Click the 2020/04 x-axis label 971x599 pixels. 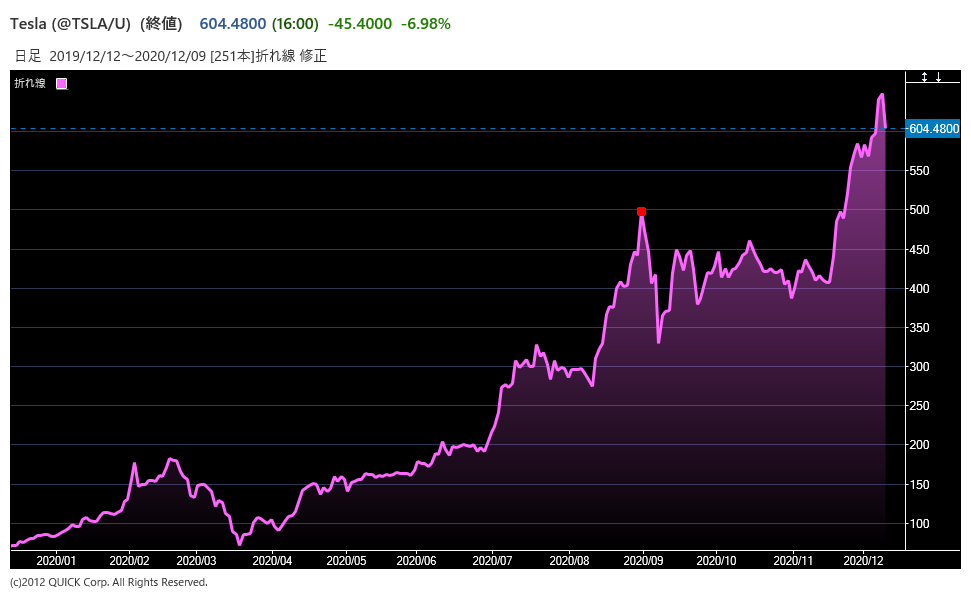[272, 561]
